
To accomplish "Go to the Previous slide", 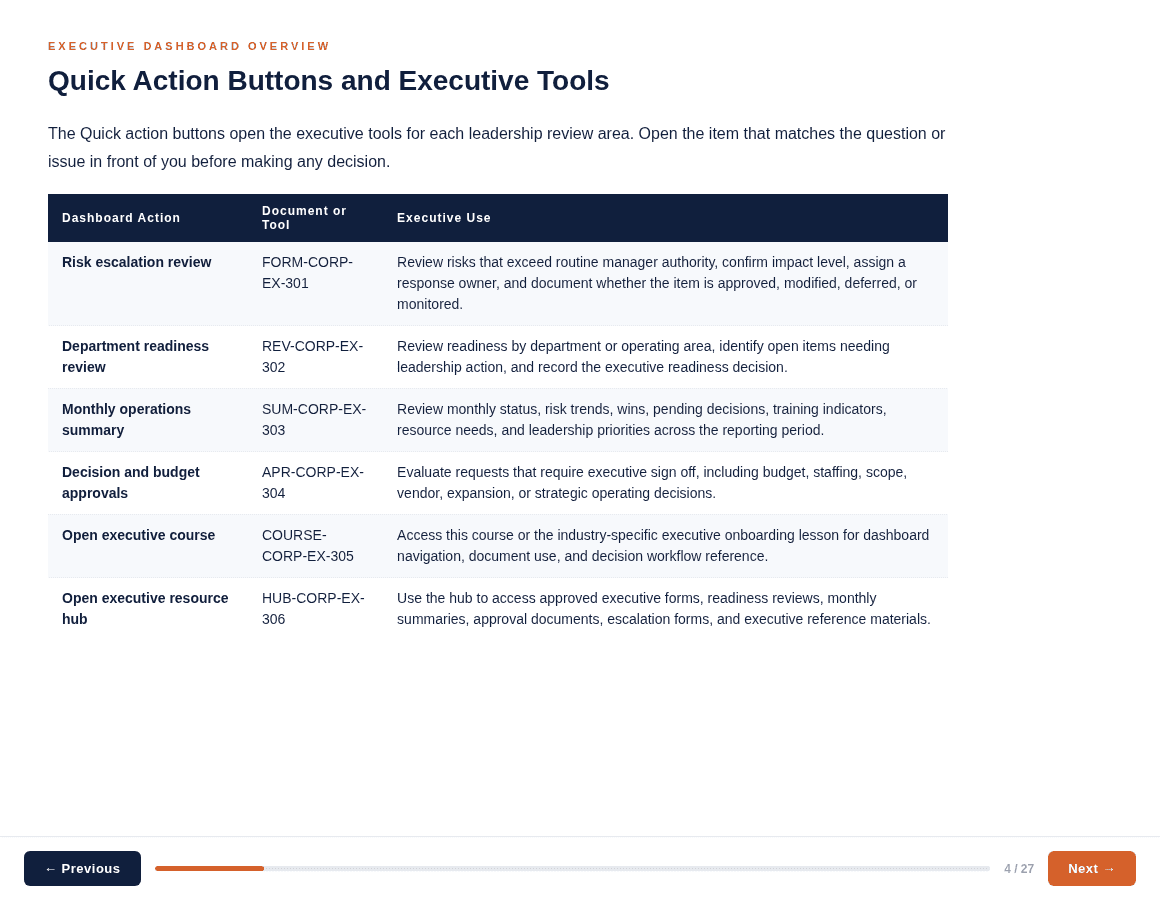I will 82,868.
